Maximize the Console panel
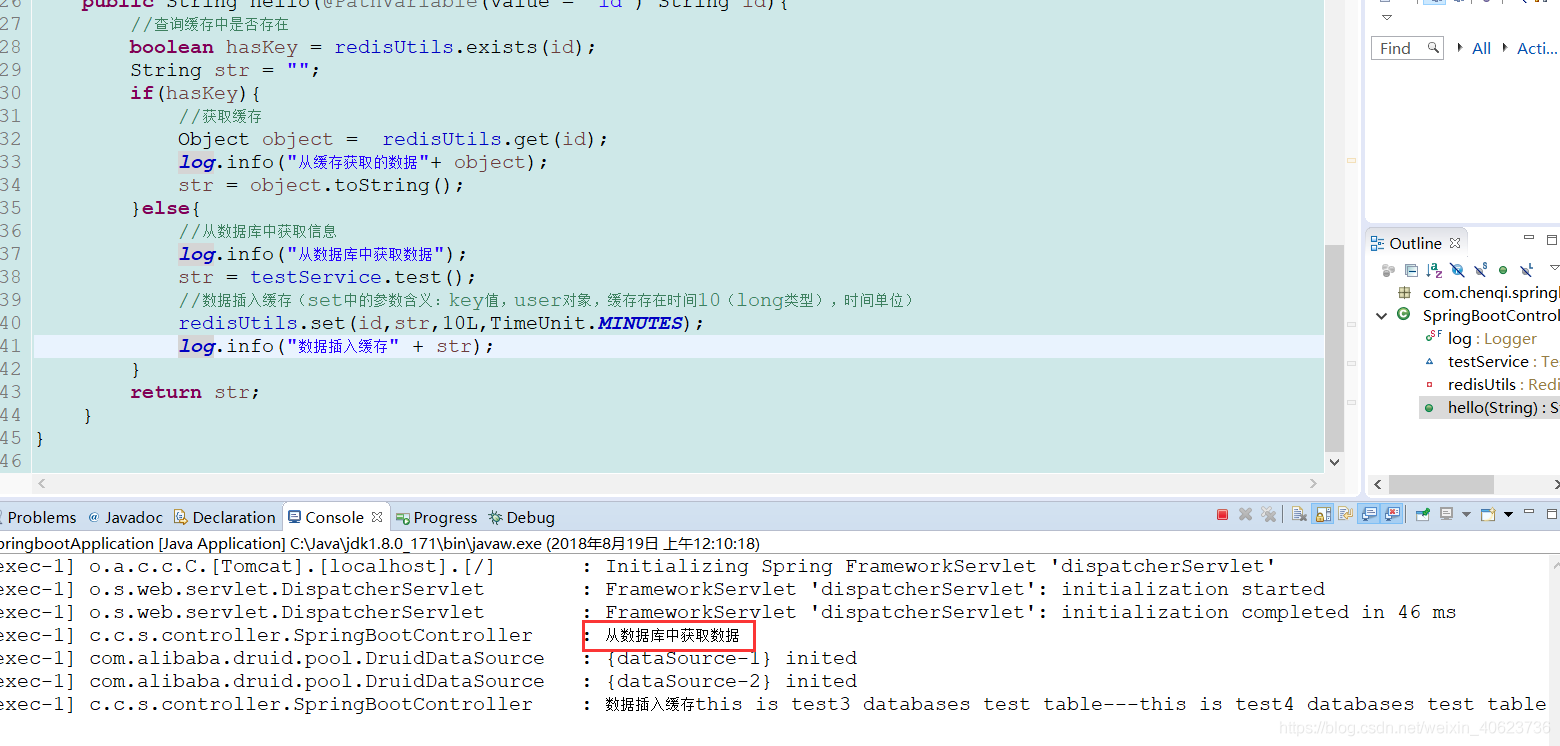Screen dimensions: 1560x746 [x=1551, y=514]
